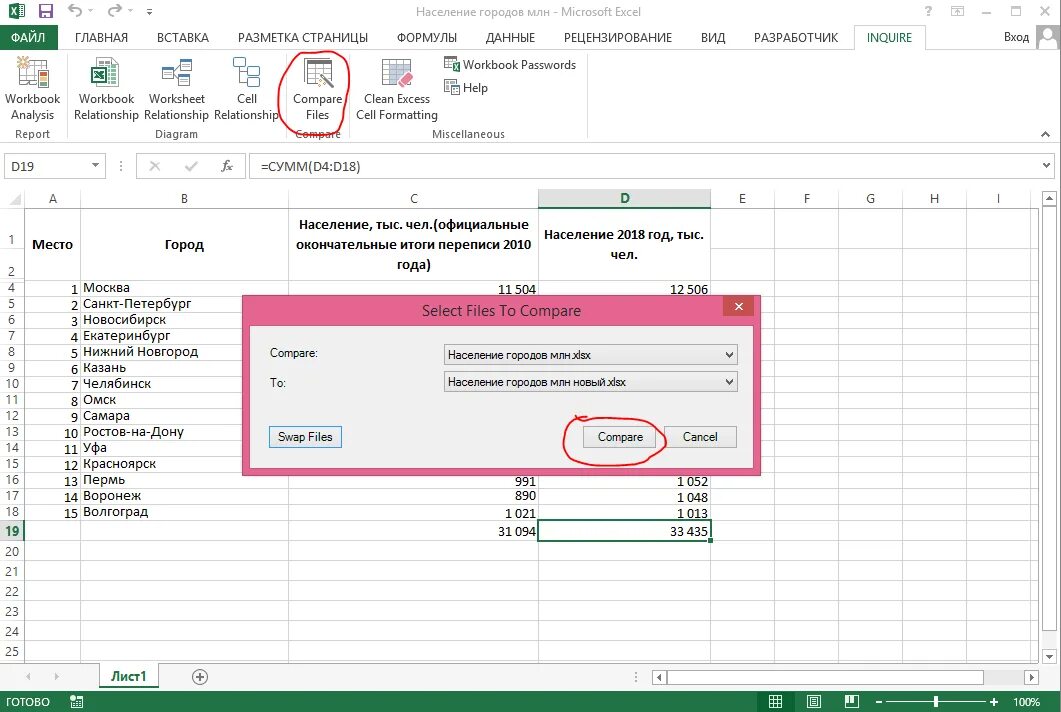Image resolution: width=1061 pixels, height=712 pixels.
Task: Switch to the ДАННЫЕ tab
Action: click(x=510, y=38)
